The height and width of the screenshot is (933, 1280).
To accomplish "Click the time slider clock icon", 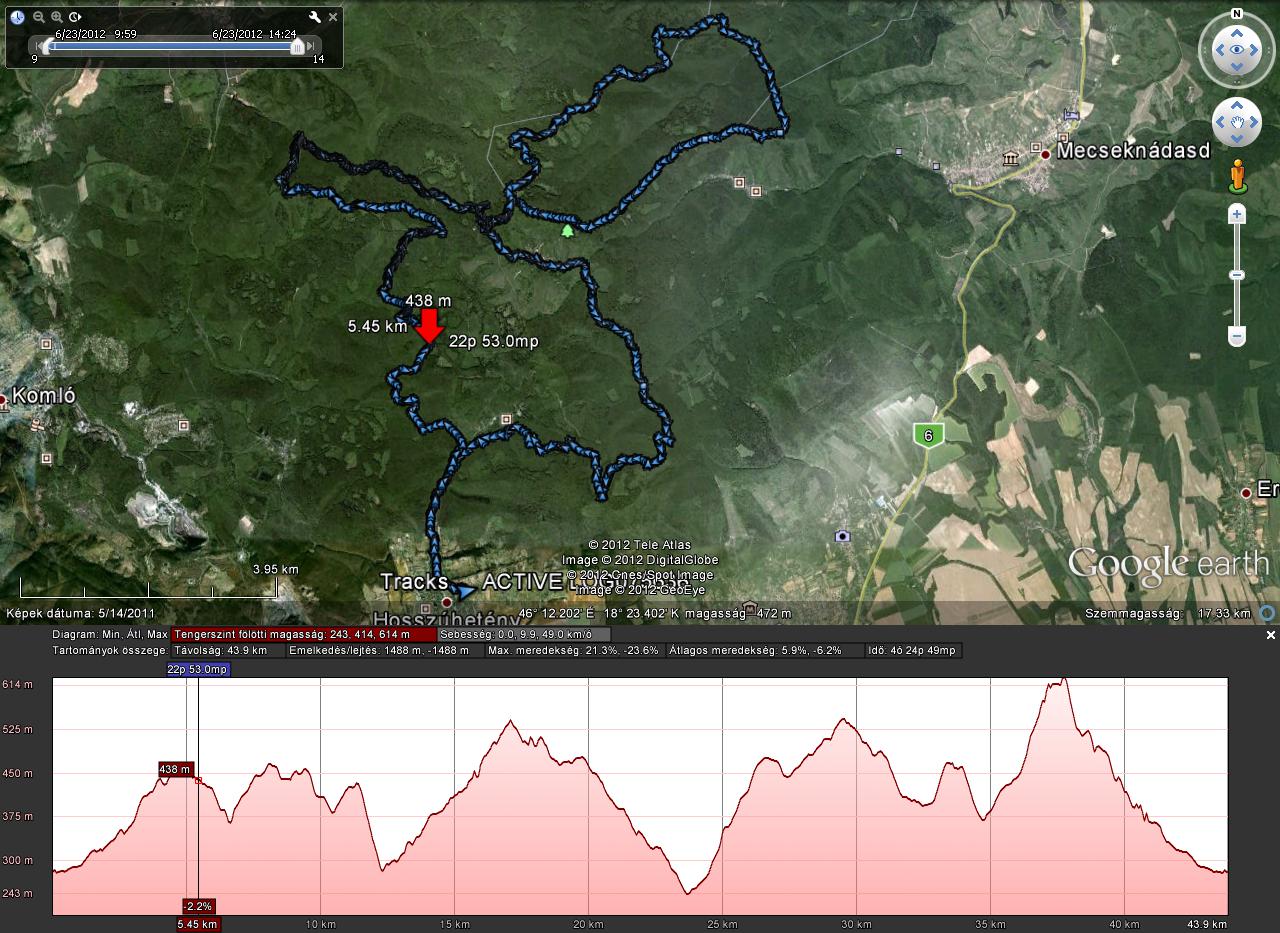I will 17,17.
